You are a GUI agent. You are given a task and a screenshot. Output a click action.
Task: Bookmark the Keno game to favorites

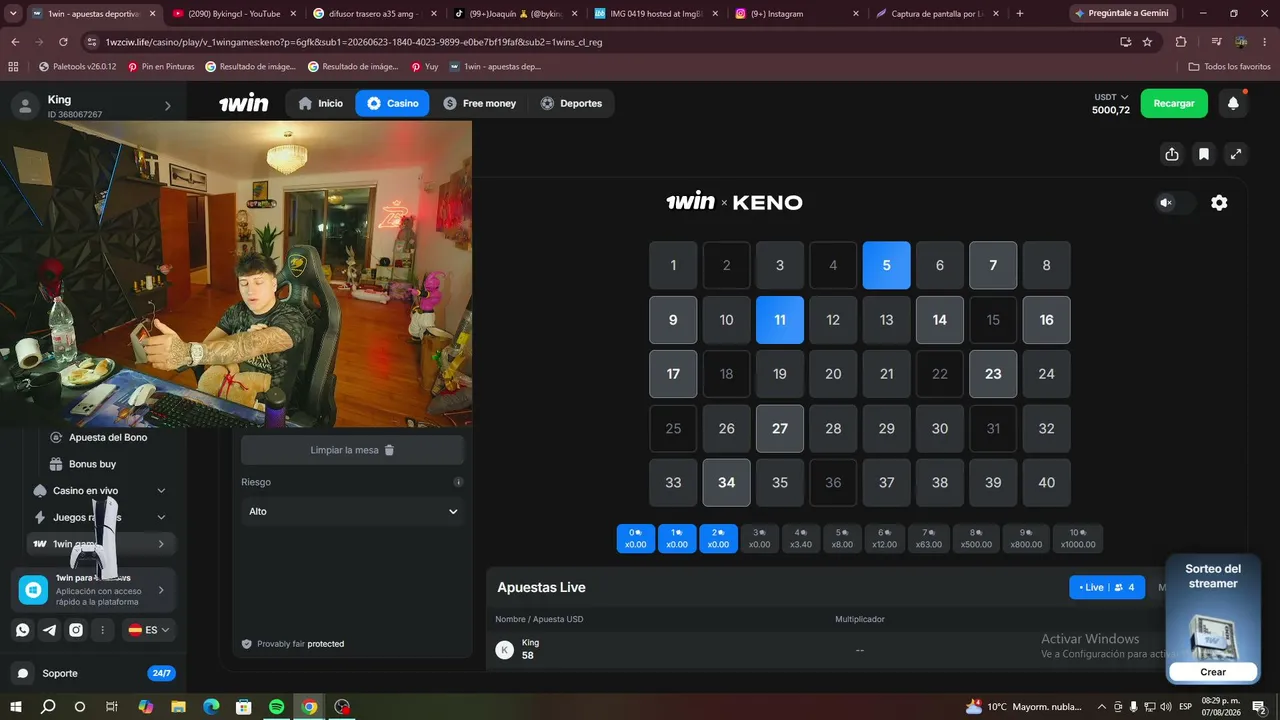1204,154
